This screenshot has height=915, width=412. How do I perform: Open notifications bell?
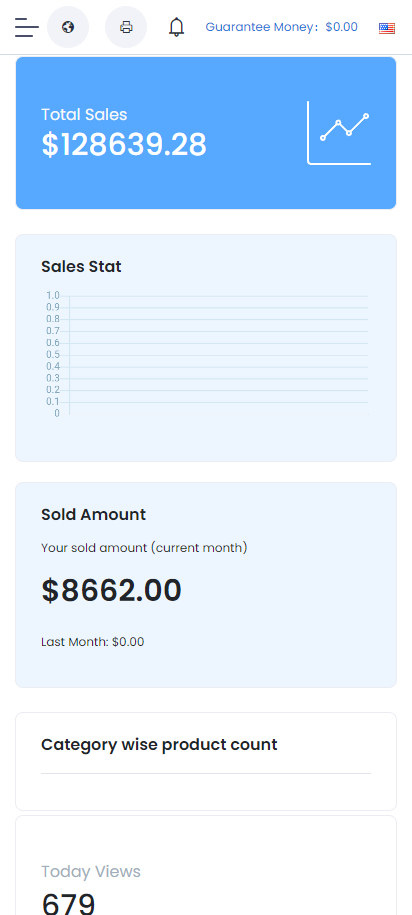(x=176, y=27)
